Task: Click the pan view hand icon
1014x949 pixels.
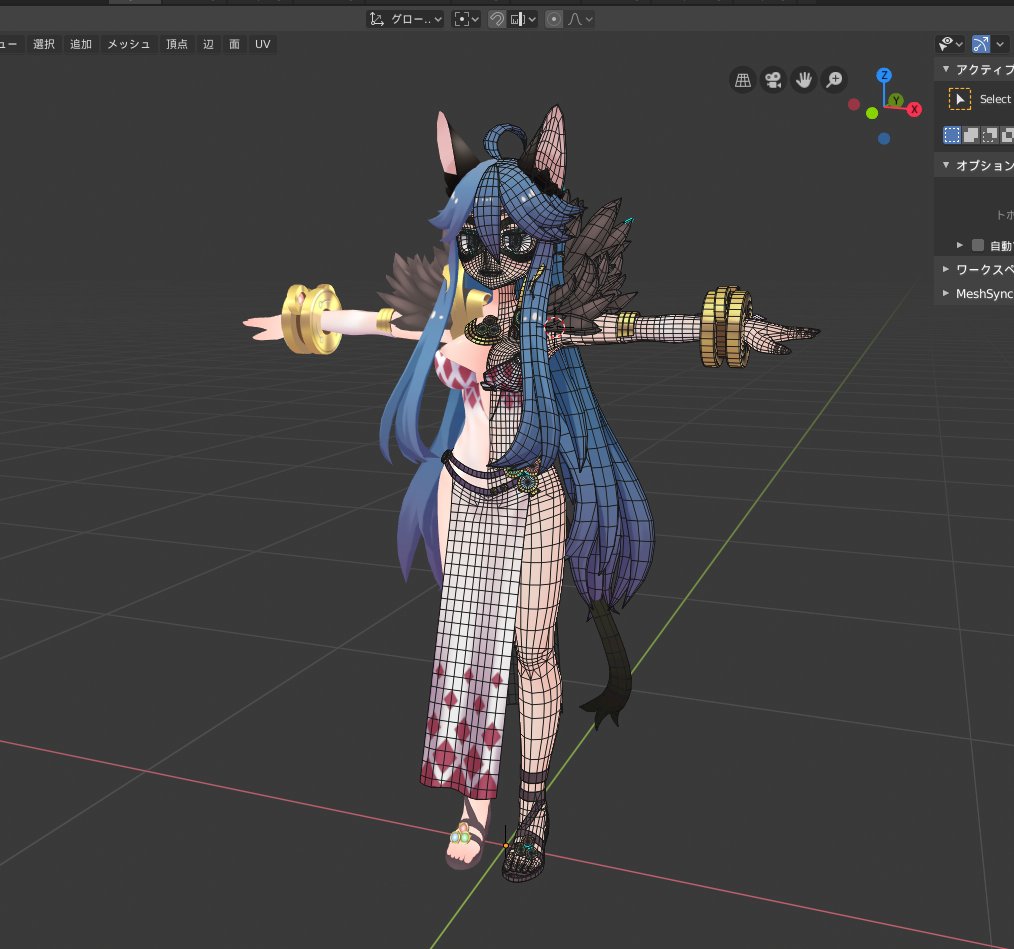Action: 804,80
